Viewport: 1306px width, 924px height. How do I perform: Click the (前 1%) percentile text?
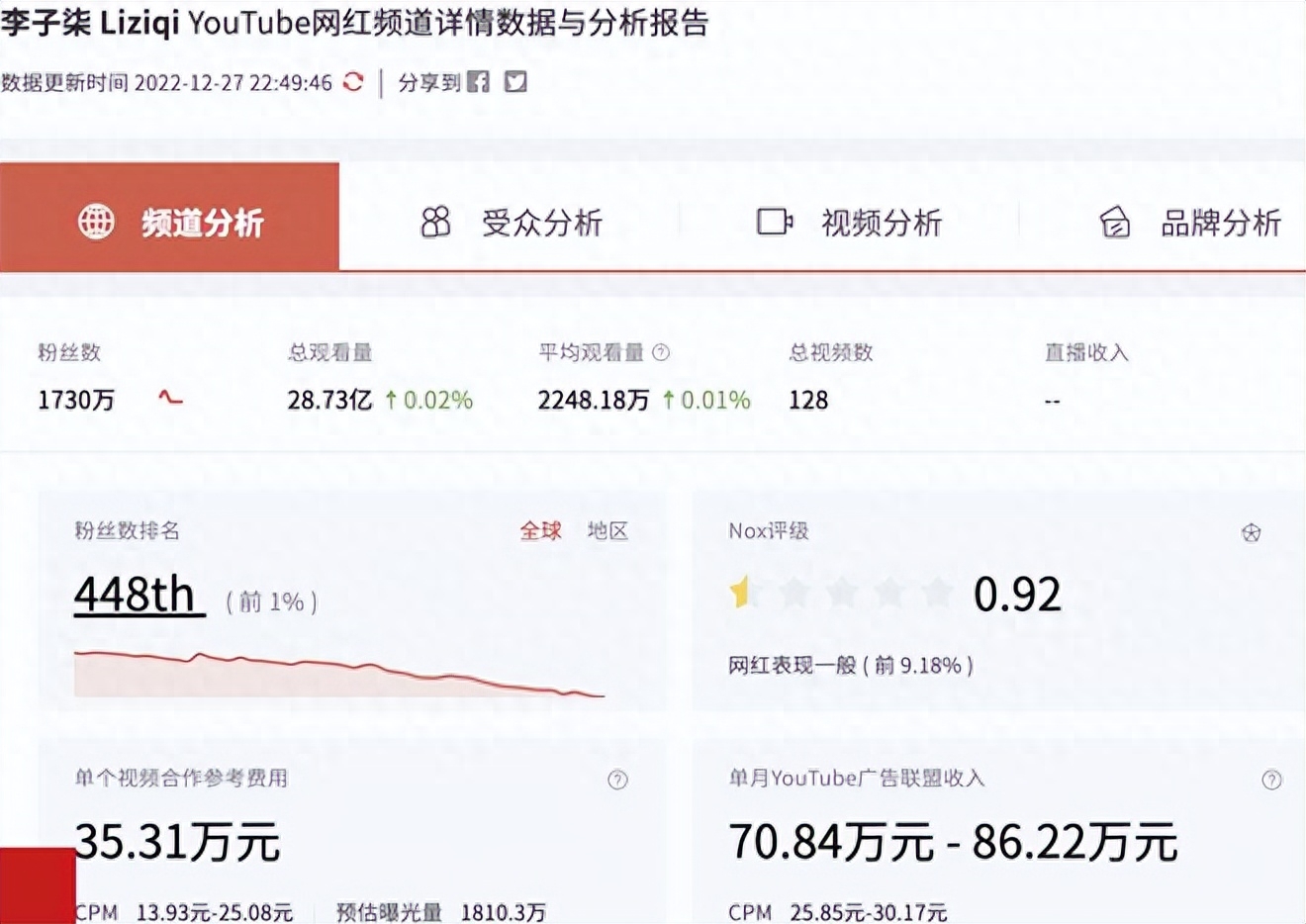[x=272, y=601]
